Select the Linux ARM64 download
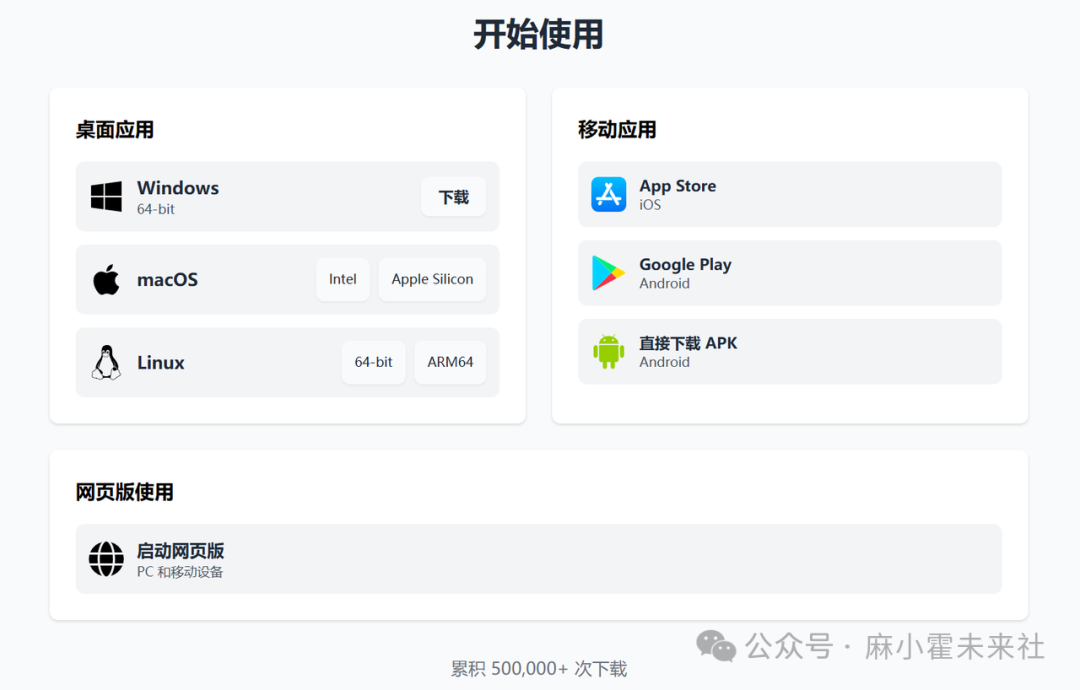The width and height of the screenshot is (1080, 690). coord(450,362)
